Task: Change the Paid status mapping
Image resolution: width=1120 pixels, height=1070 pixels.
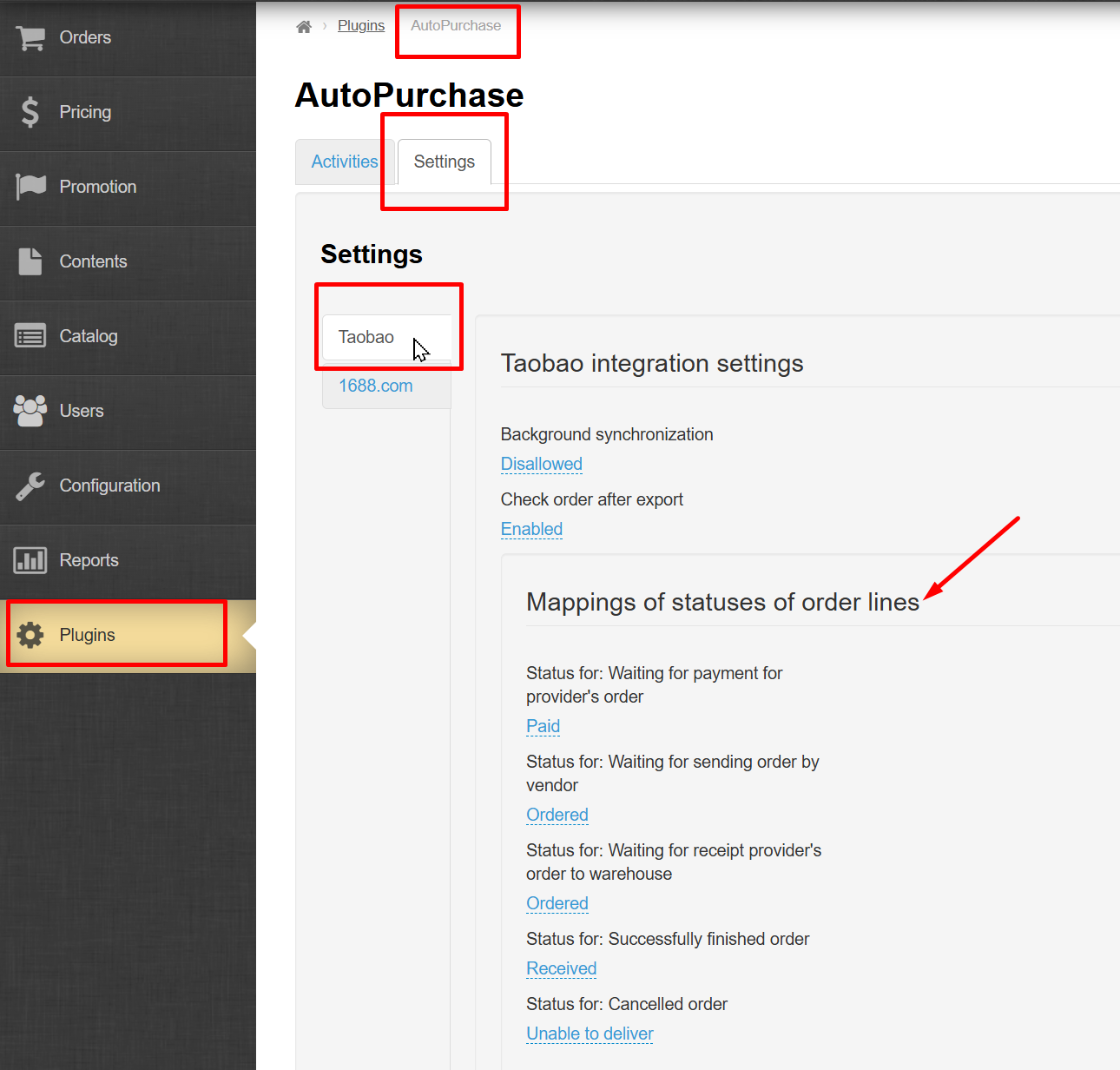Action: pyautogui.click(x=543, y=726)
